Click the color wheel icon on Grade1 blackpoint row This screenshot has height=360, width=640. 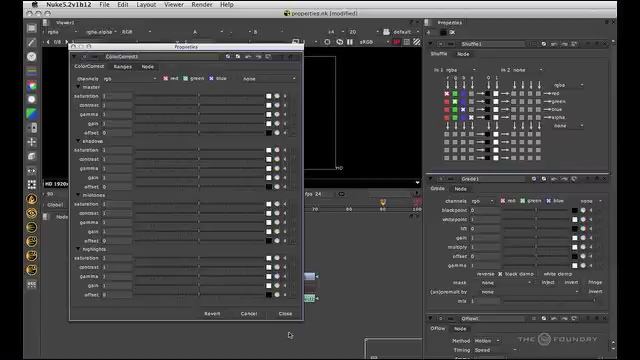click(x=583, y=210)
